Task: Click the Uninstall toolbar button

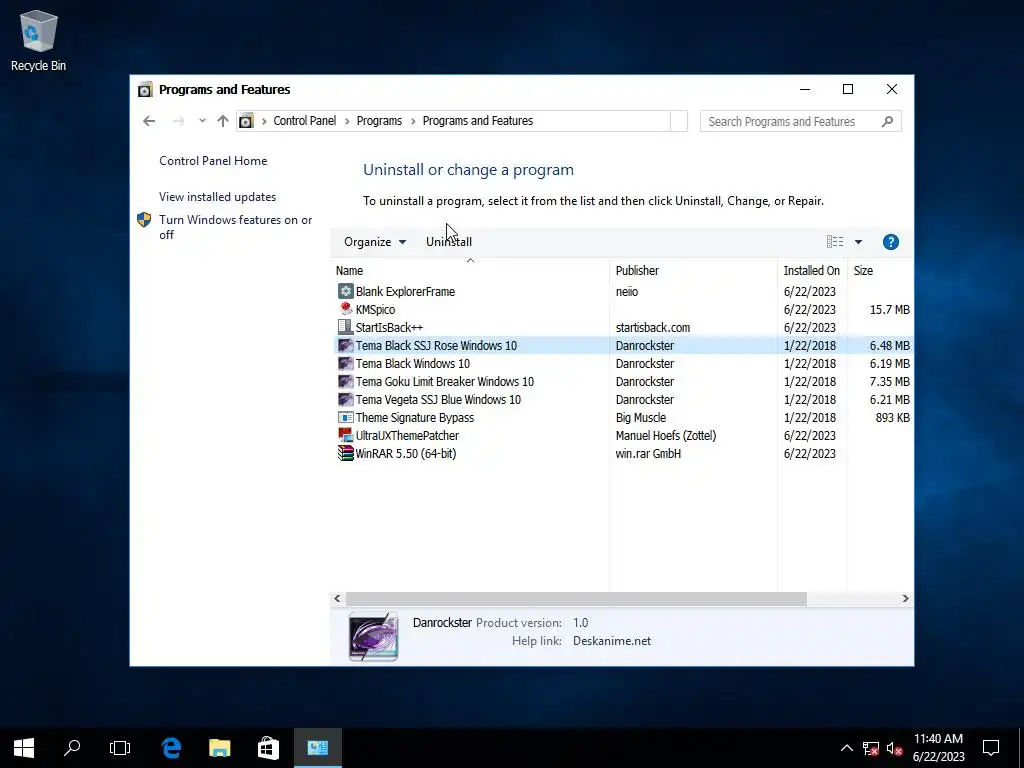Action: pos(449,242)
